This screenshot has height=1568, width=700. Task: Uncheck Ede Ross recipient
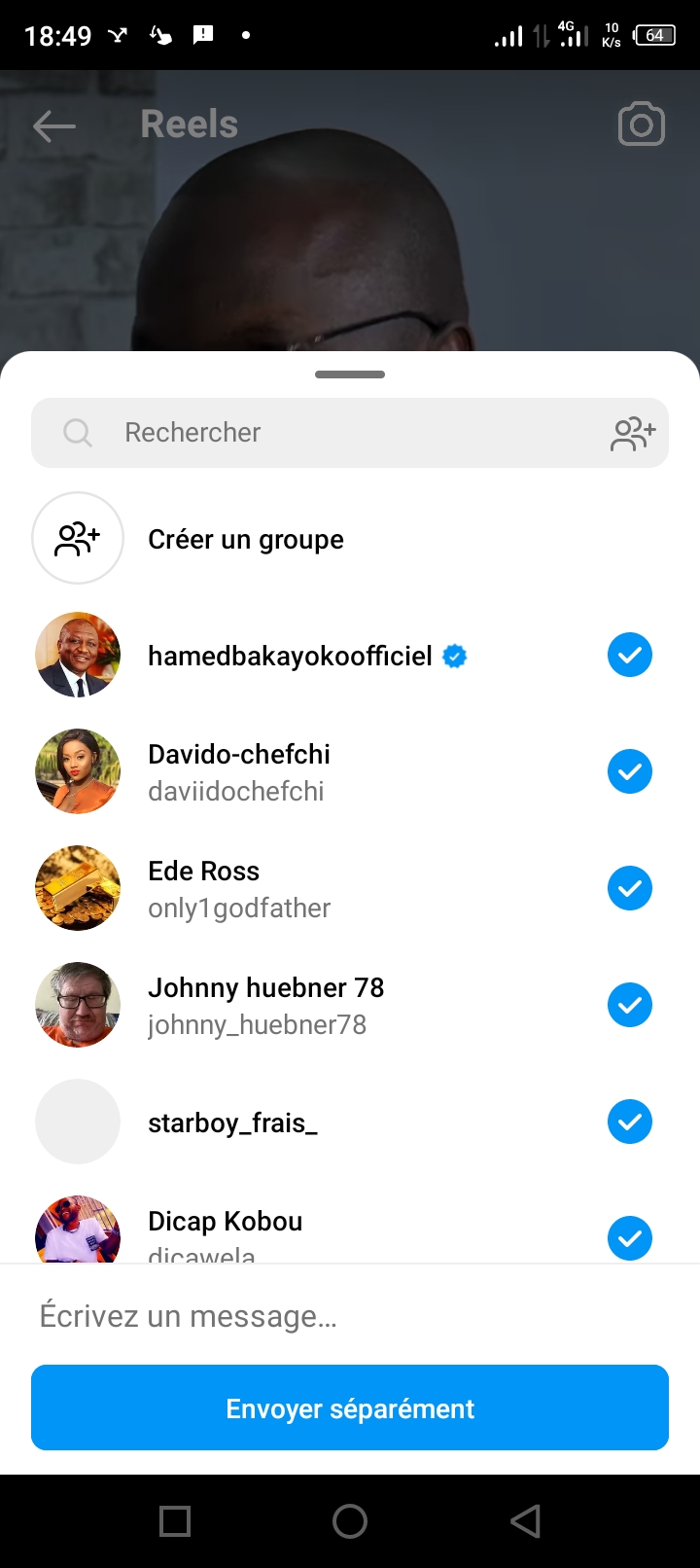click(x=629, y=888)
